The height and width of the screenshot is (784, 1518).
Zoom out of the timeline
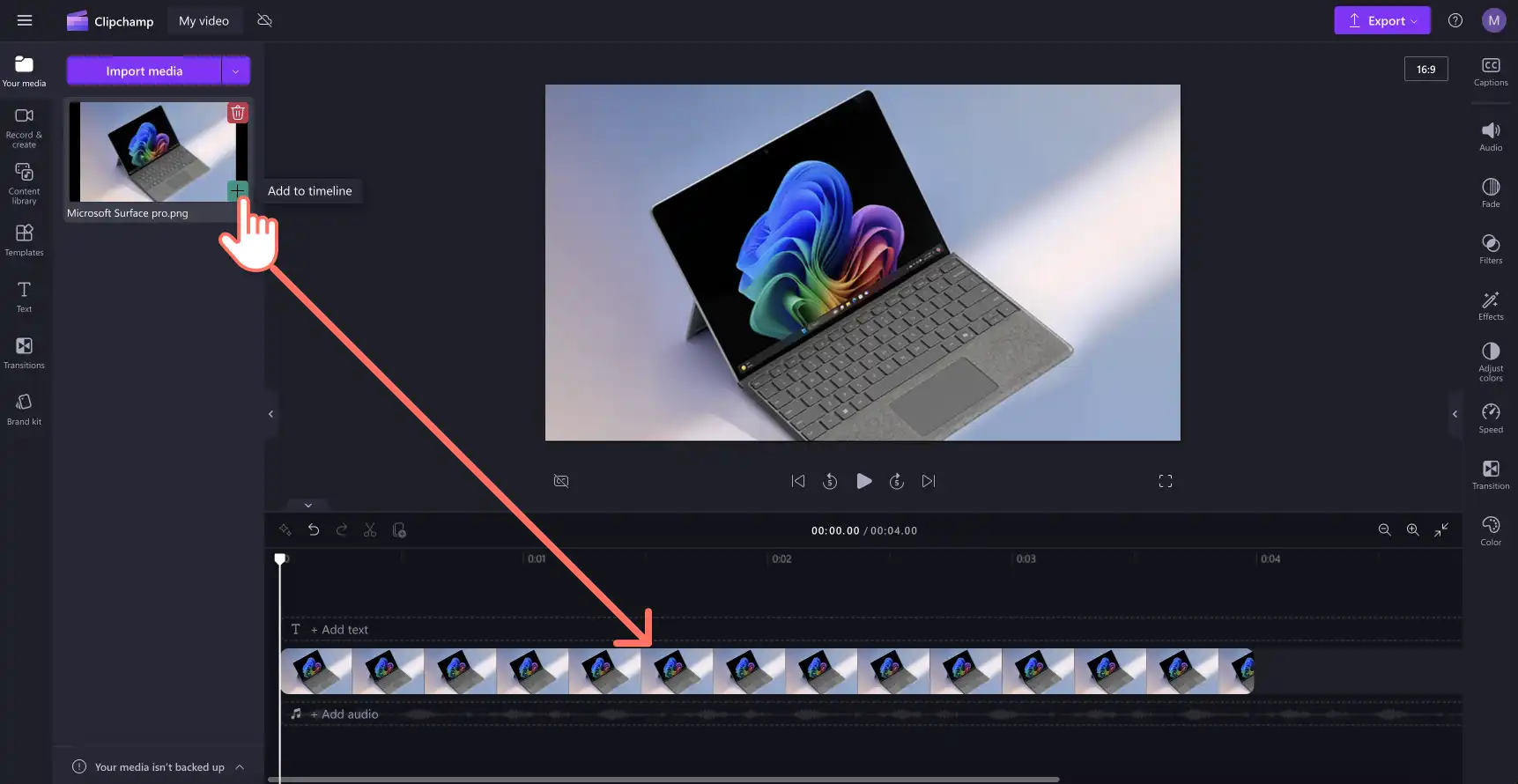1385,529
